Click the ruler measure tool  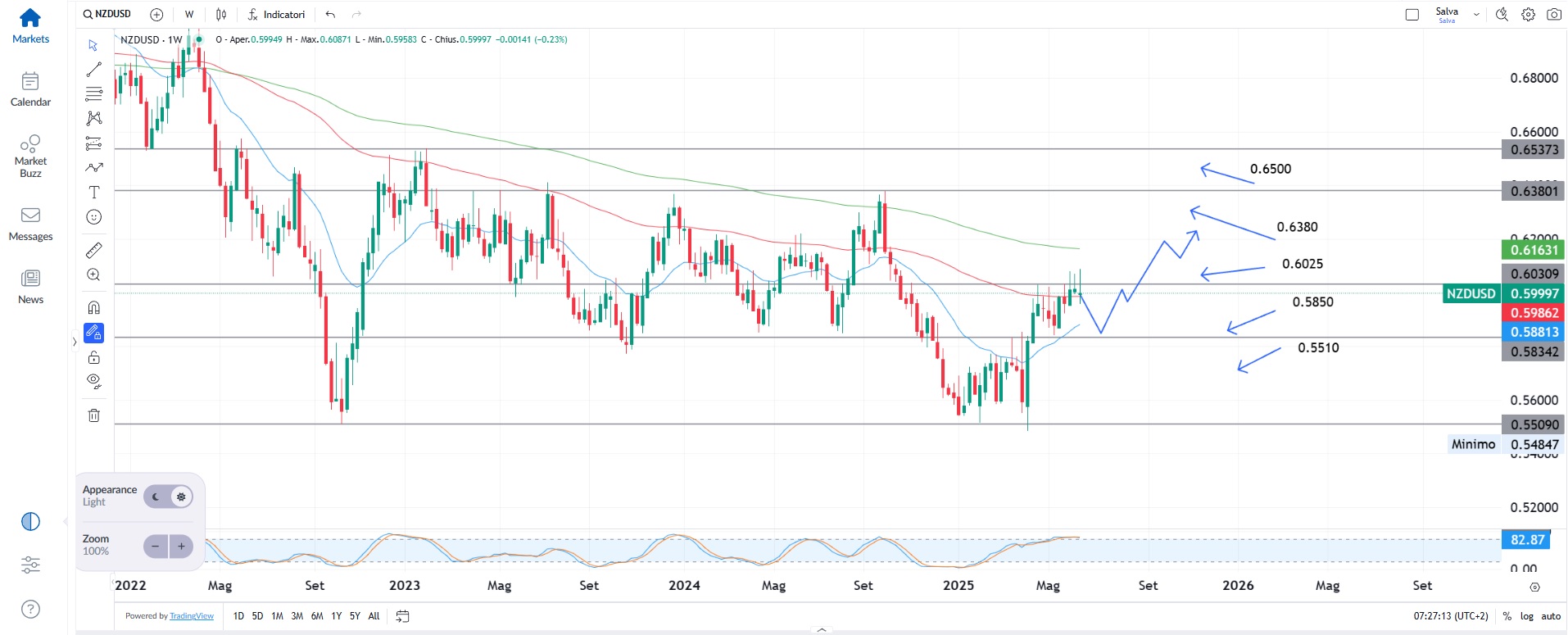click(94, 250)
